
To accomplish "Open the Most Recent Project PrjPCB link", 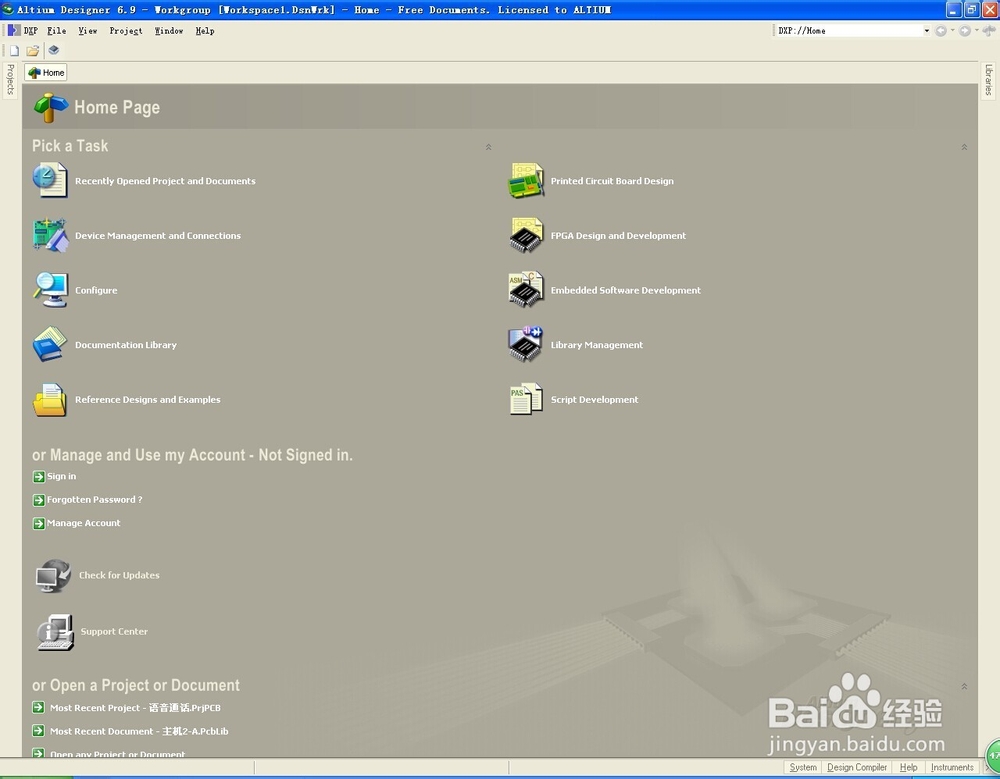I will (x=135, y=708).
